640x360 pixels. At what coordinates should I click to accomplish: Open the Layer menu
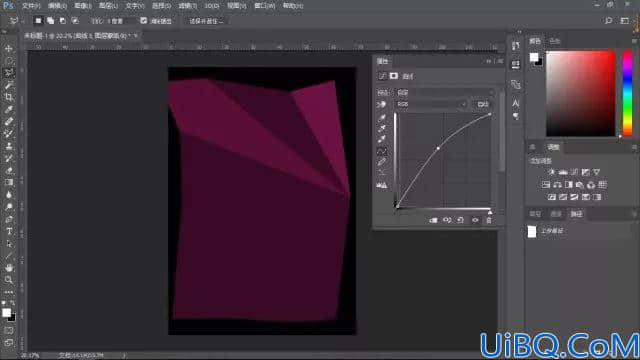[109, 6]
